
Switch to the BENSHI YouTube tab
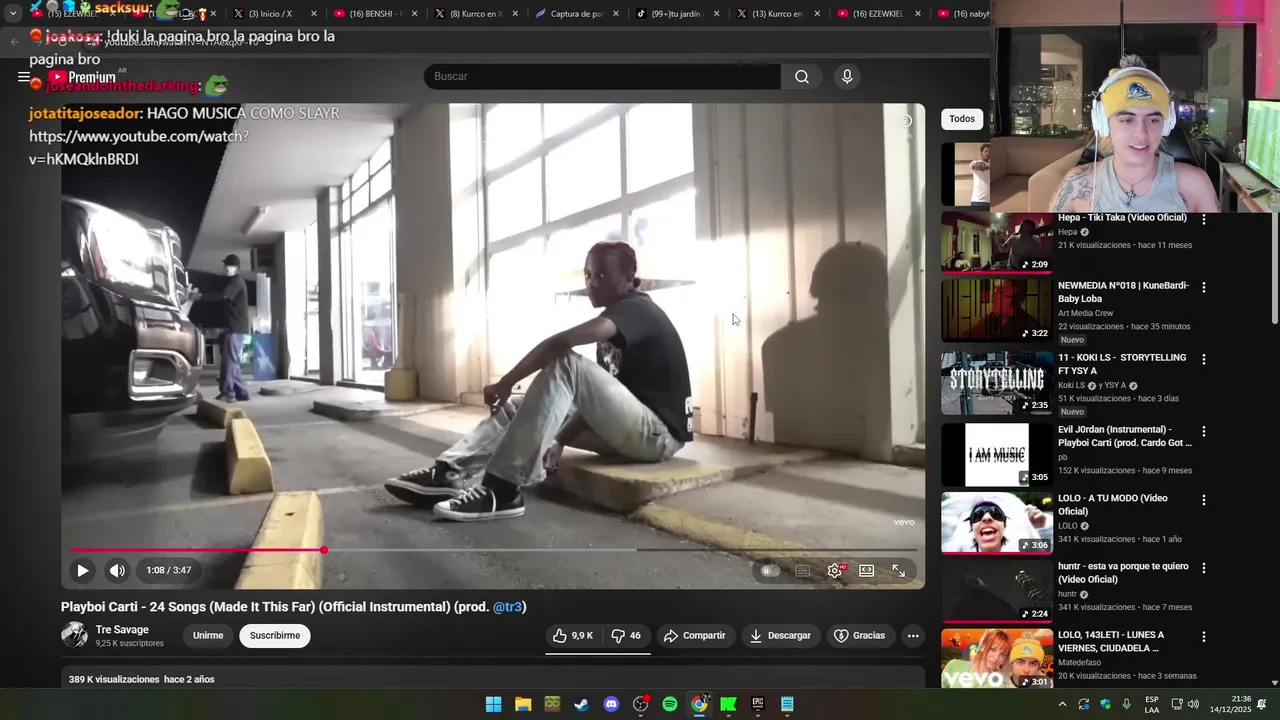(377, 14)
